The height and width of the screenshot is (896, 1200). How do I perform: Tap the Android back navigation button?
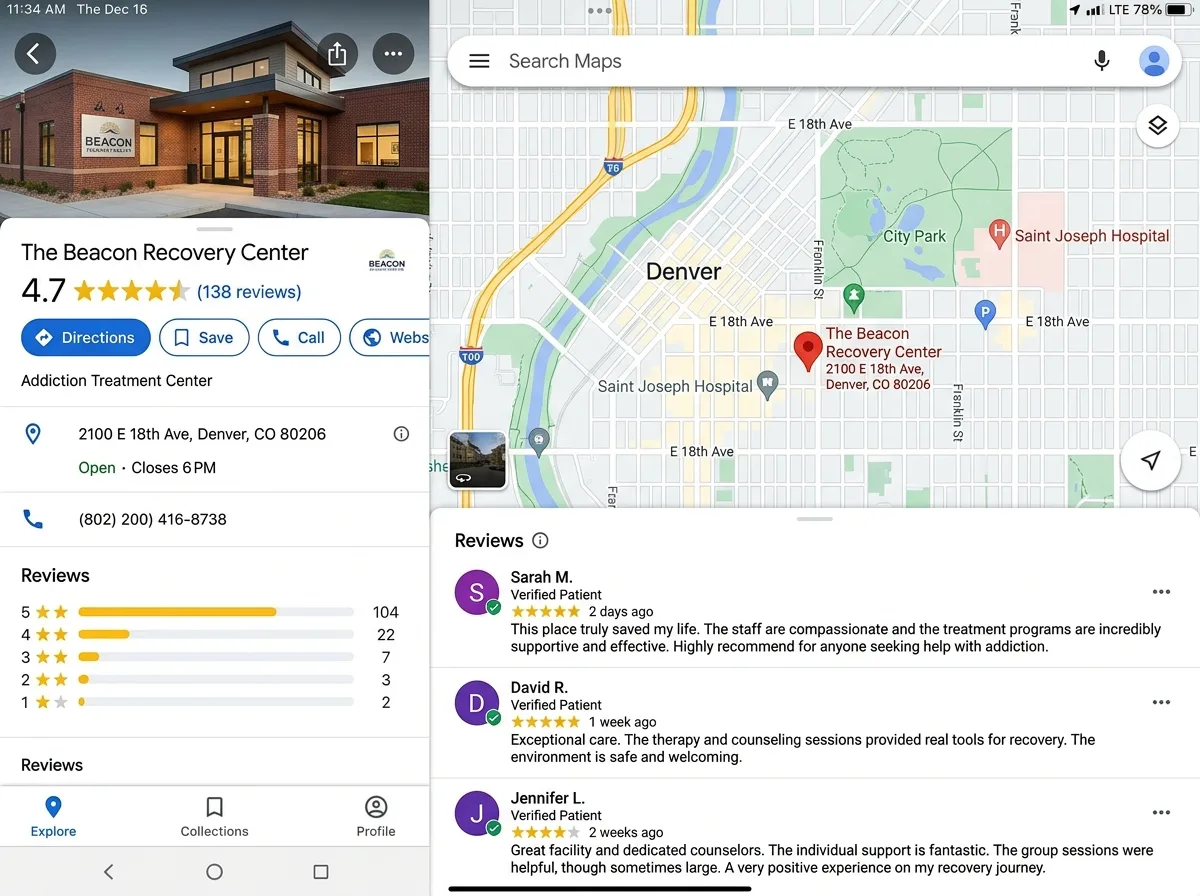tap(108, 872)
